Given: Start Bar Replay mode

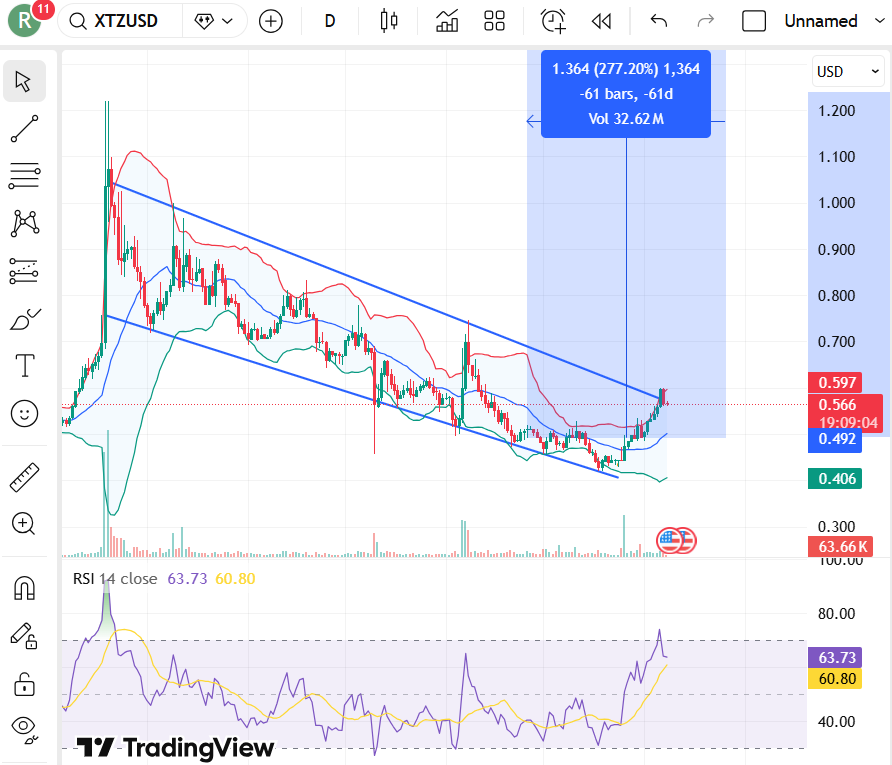Looking at the screenshot, I should [601, 20].
